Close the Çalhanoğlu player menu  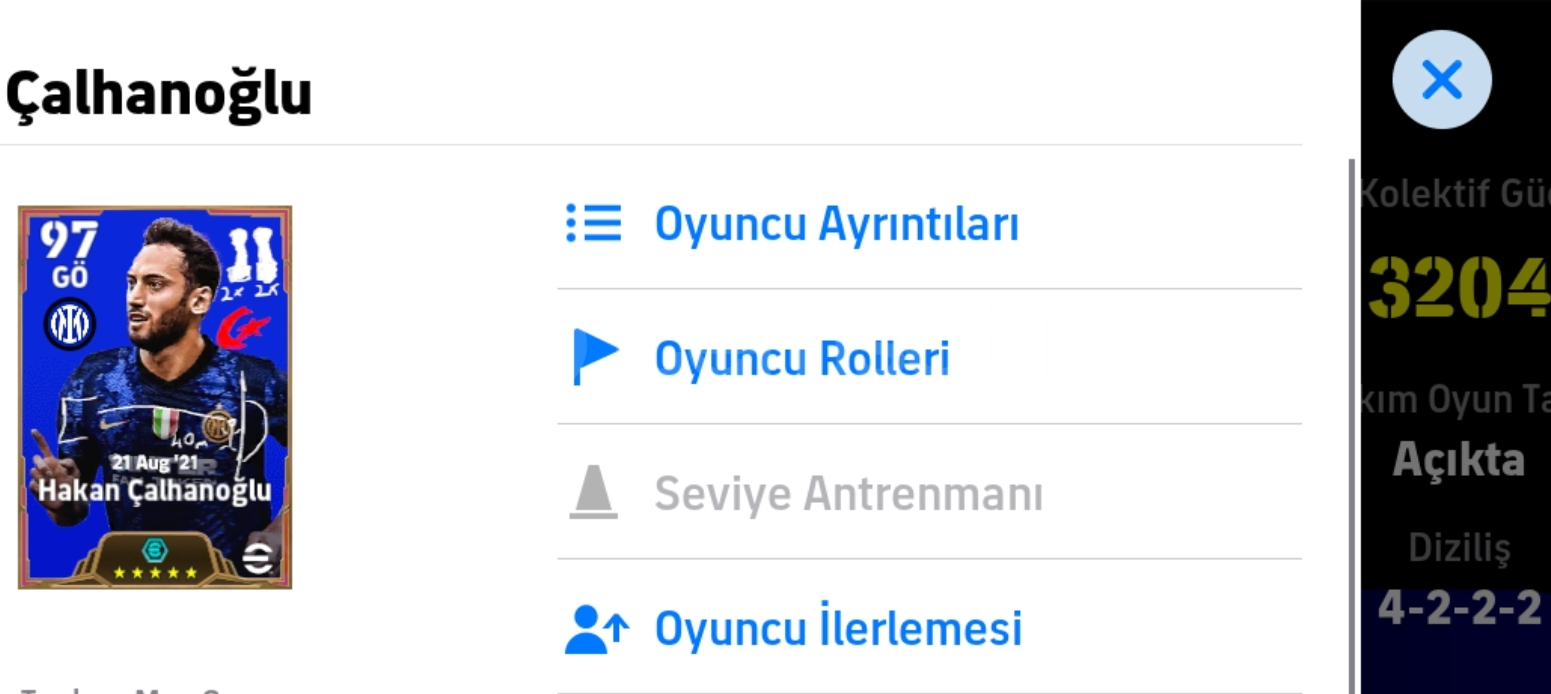pyautogui.click(x=1441, y=79)
